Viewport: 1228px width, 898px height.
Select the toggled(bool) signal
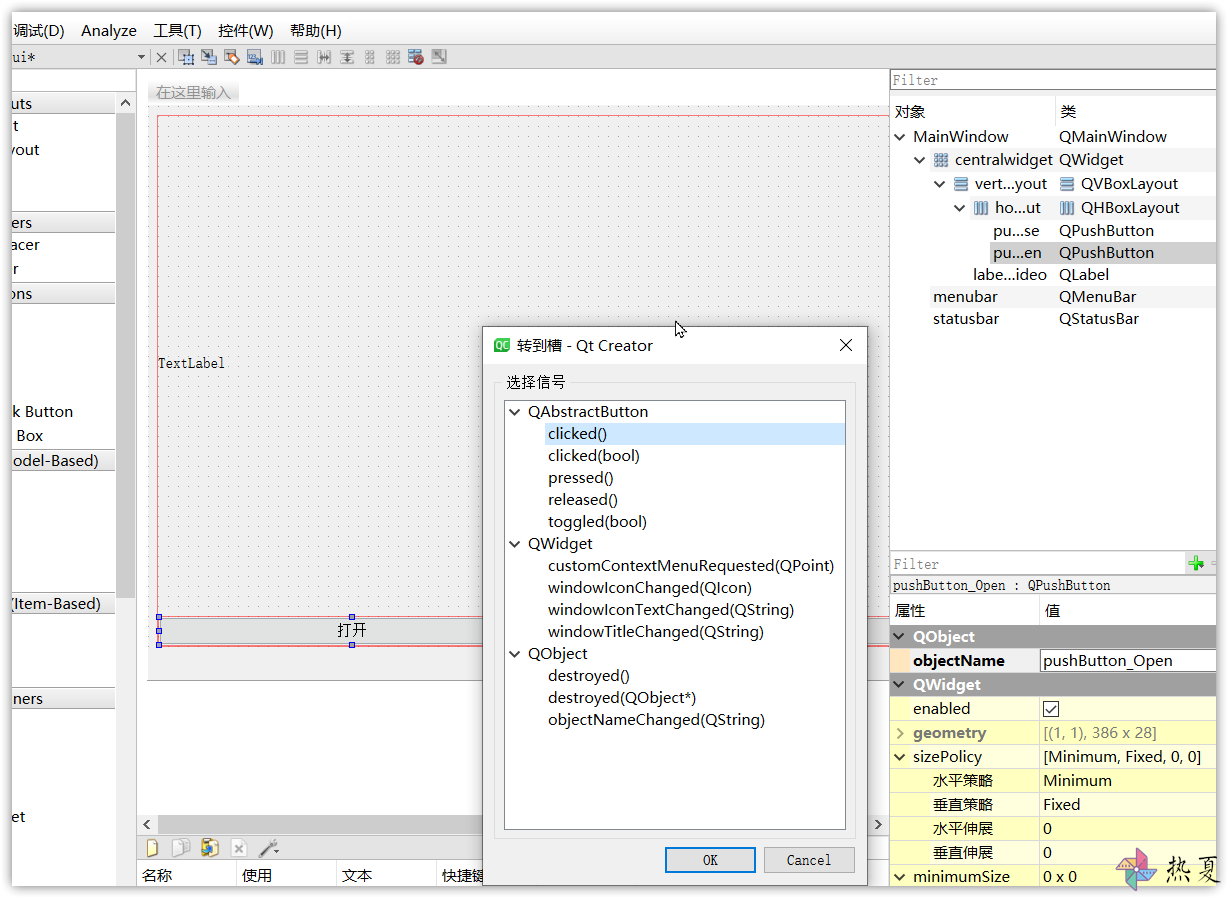[597, 522]
